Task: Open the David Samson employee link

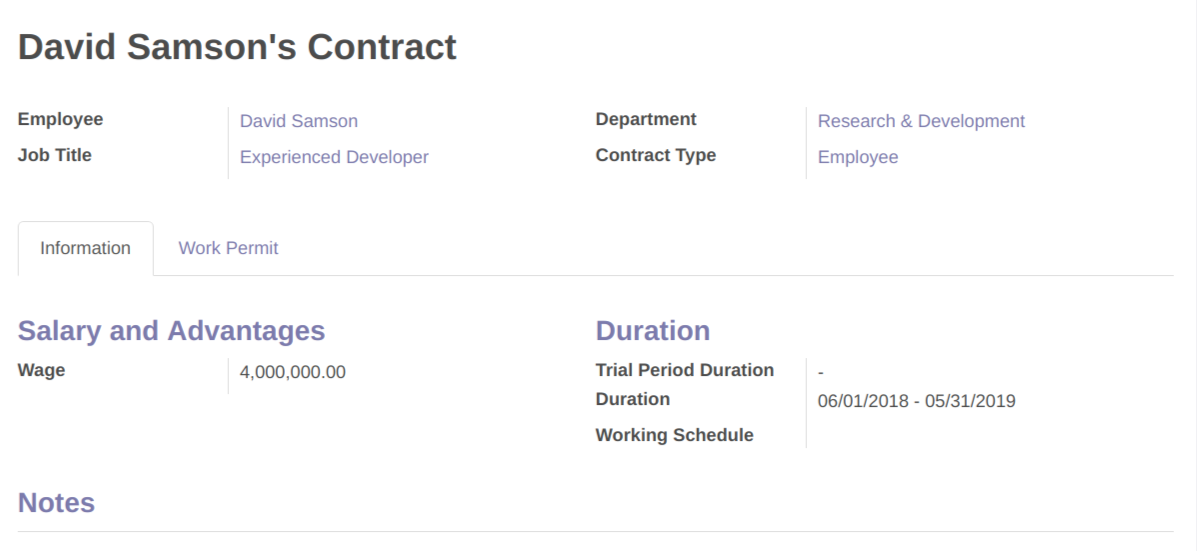Action: (298, 121)
